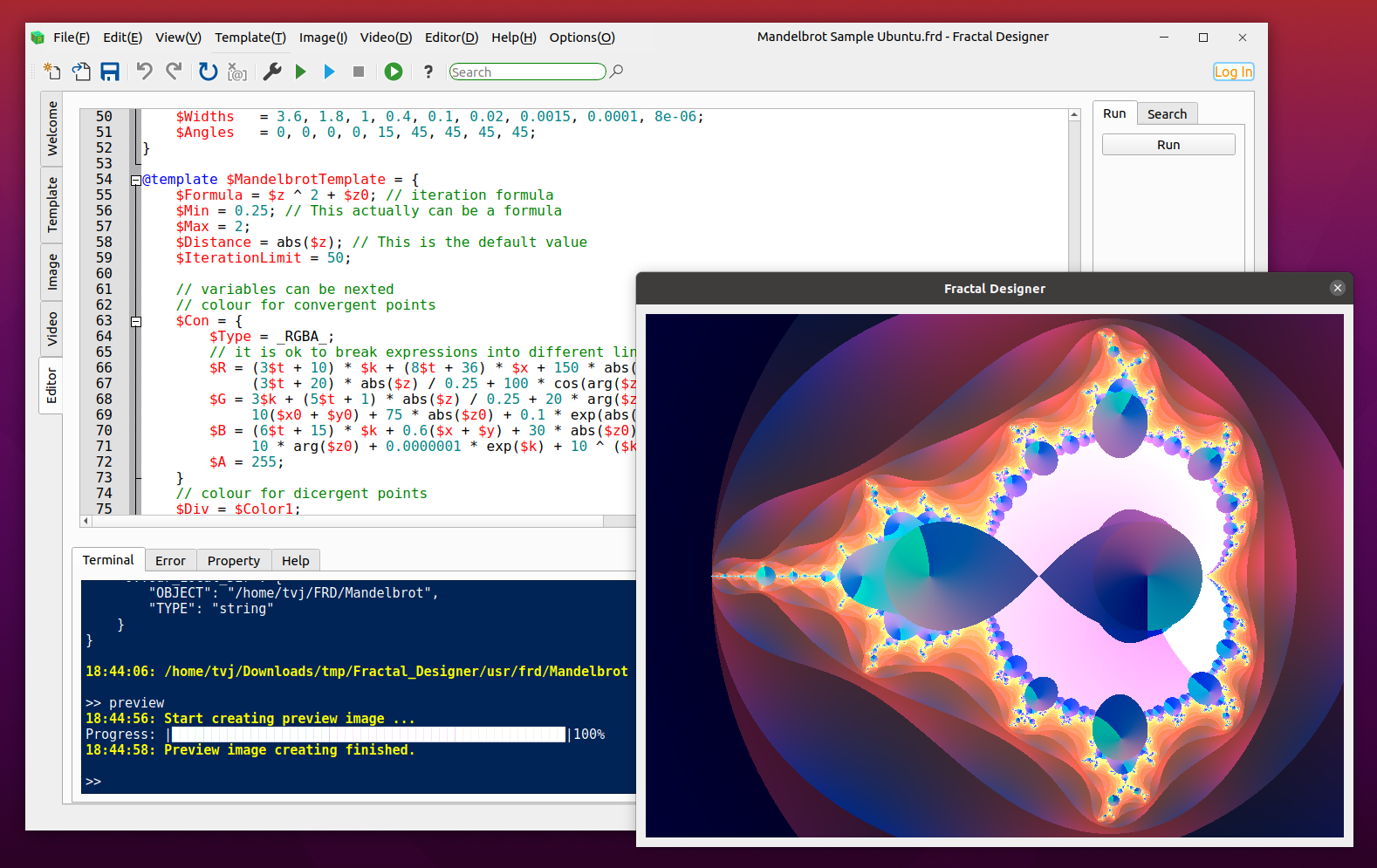Click the ">> preview" terminal line

pyautogui.click(x=125, y=703)
